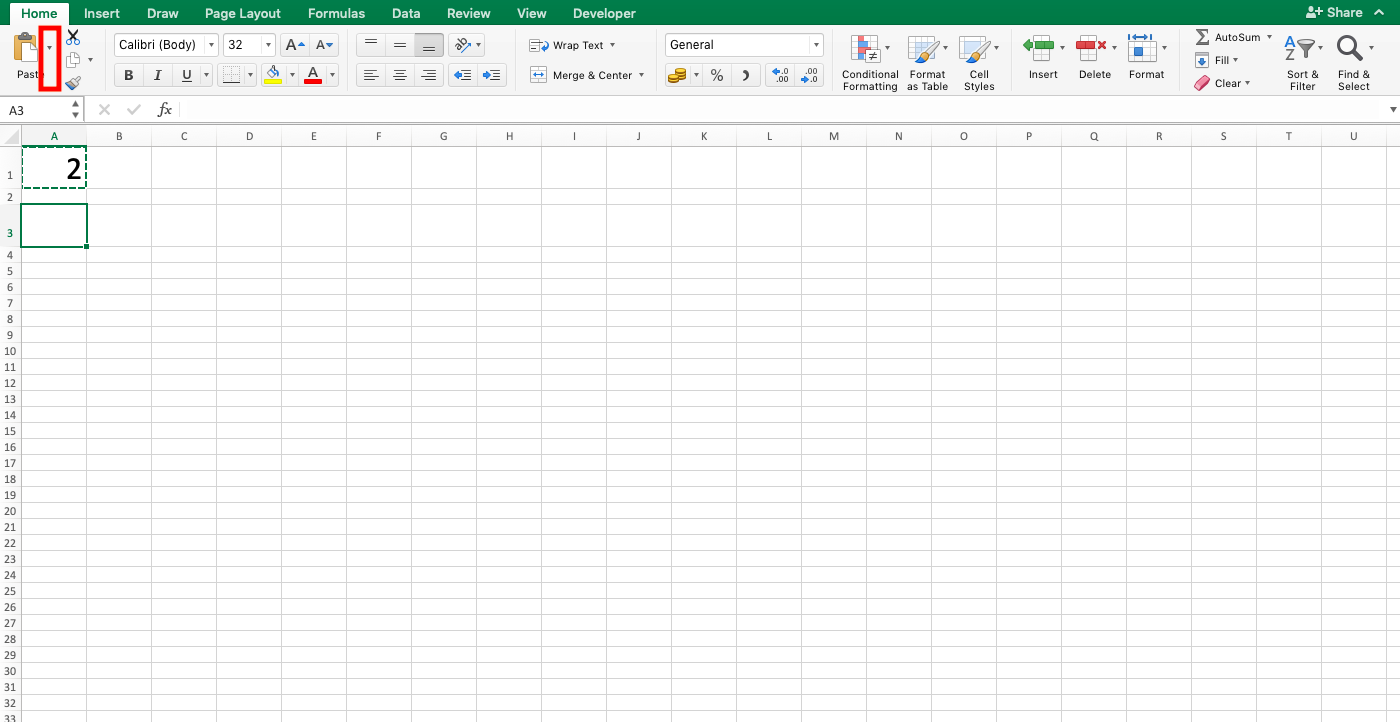Cut selection with the scissors icon
The height and width of the screenshot is (722, 1400).
click(x=73, y=37)
